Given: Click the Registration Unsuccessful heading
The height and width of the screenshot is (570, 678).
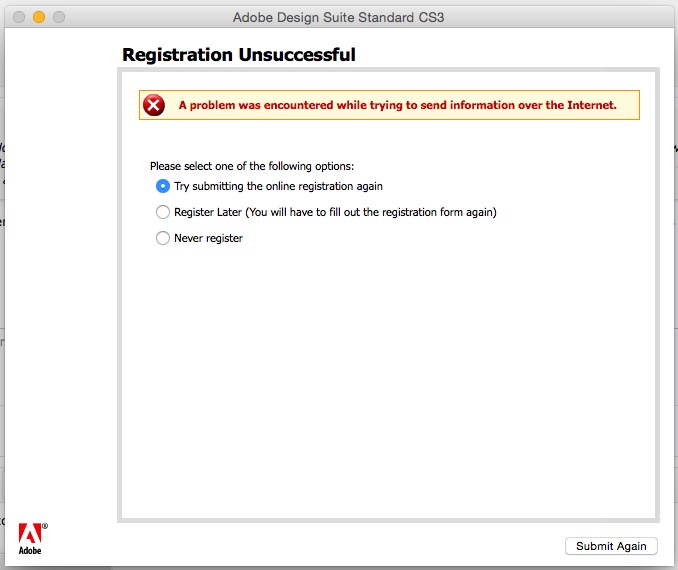Looking at the screenshot, I should tap(239, 55).
